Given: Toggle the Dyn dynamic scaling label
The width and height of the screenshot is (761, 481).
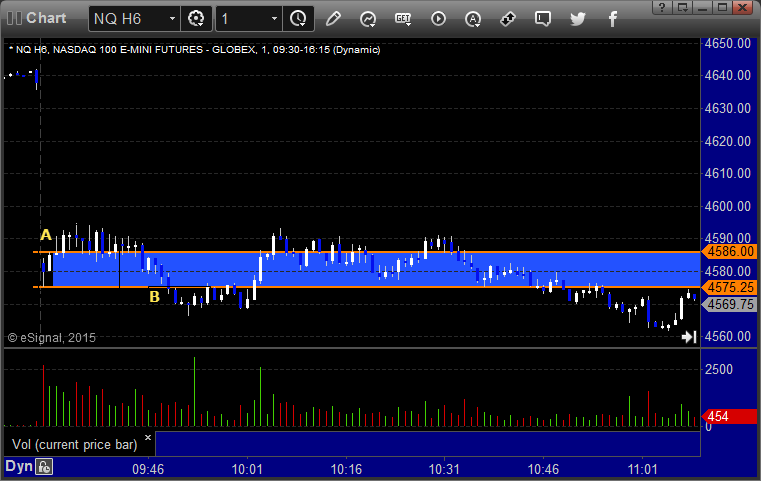Looking at the screenshot, I should click(x=18, y=467).
